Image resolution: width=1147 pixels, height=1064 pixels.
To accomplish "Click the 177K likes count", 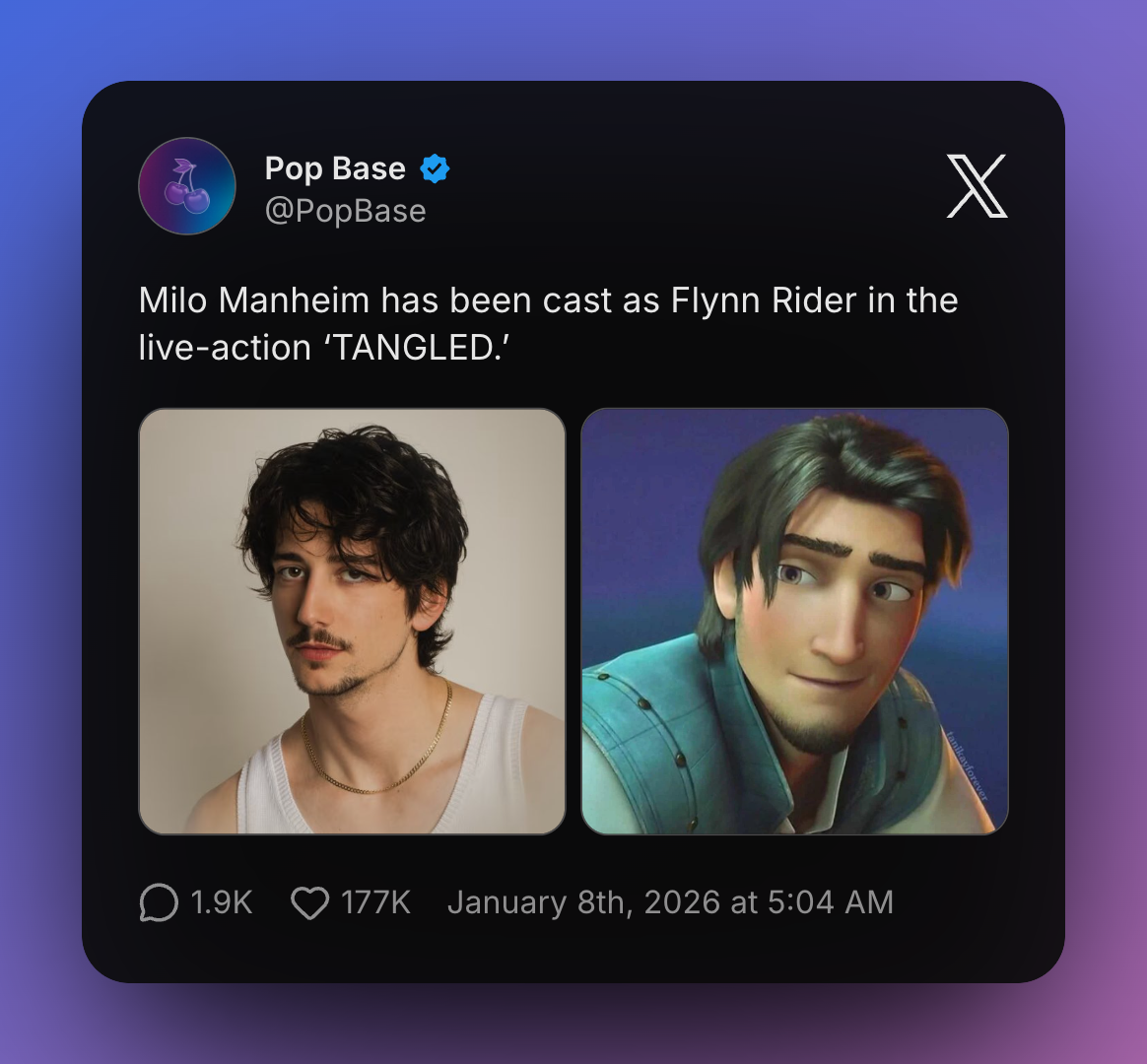I will point(376,902).
